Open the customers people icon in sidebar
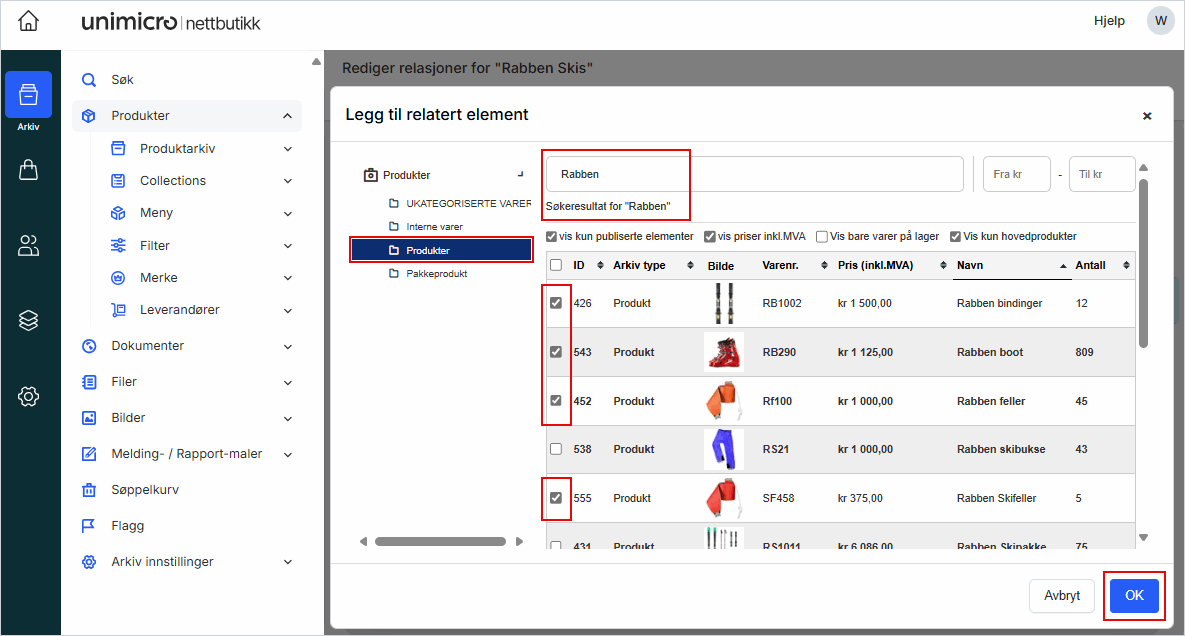Viewport: 1185px width, 636px height. tap(28, 245)
